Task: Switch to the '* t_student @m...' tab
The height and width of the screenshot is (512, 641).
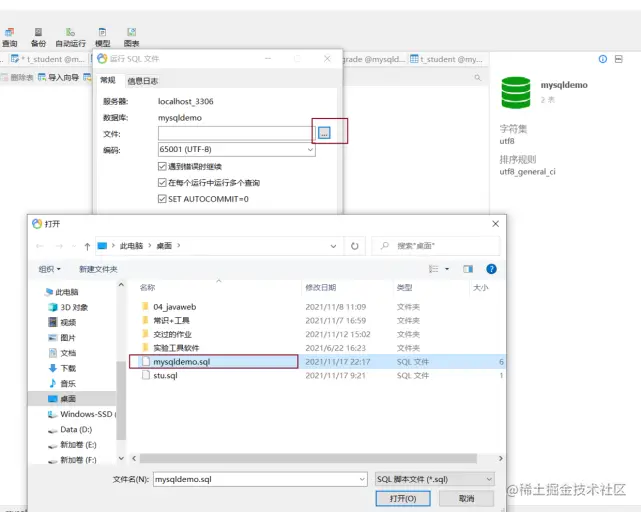Action: 48,59
